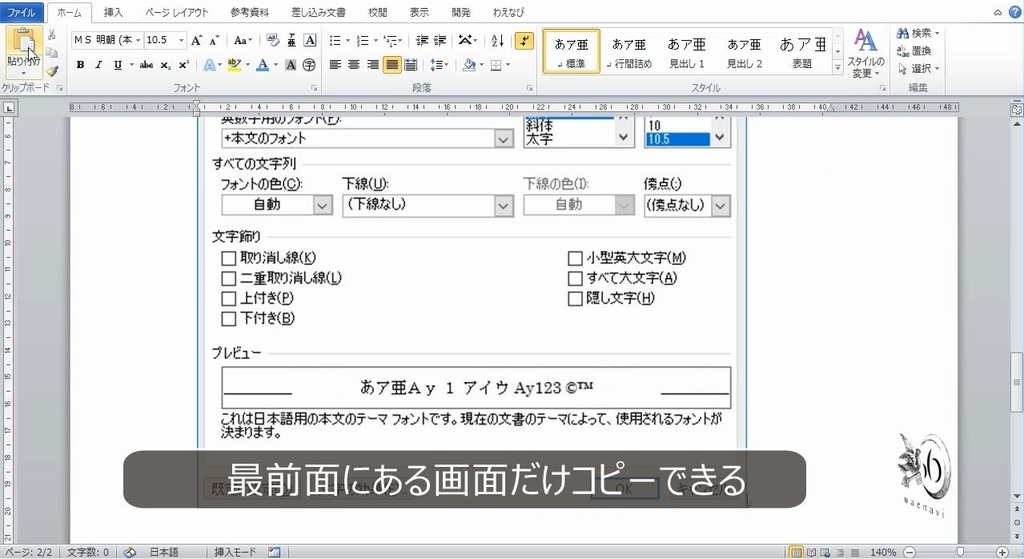Grow font size with larger A
The width and height of the screenshot is (1024, 559).
[x=197, y=40]
